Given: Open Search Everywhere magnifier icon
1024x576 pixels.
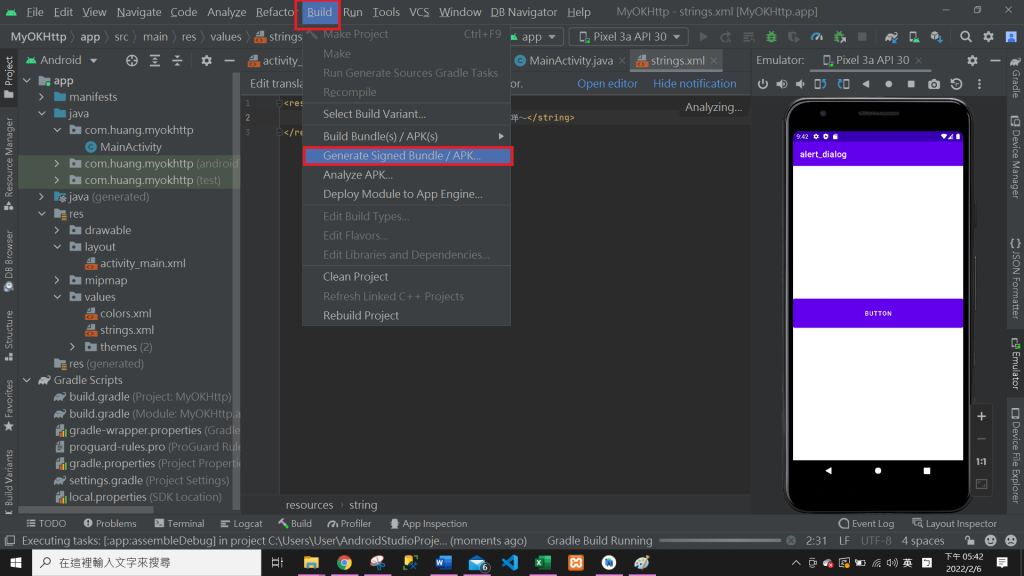Looking at the screenshot, I should [x=965, y=37].
